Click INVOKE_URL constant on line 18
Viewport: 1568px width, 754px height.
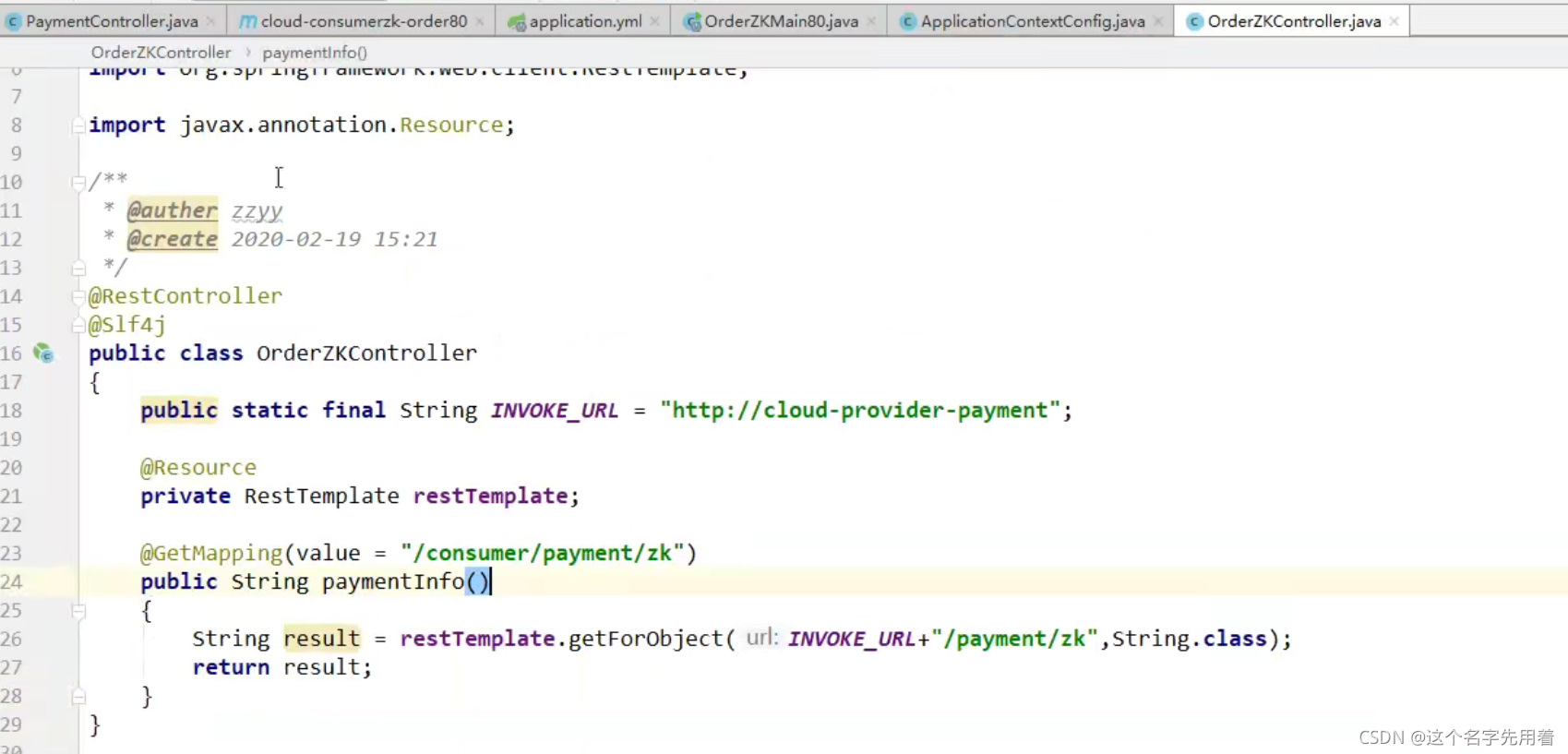(555, 411)
